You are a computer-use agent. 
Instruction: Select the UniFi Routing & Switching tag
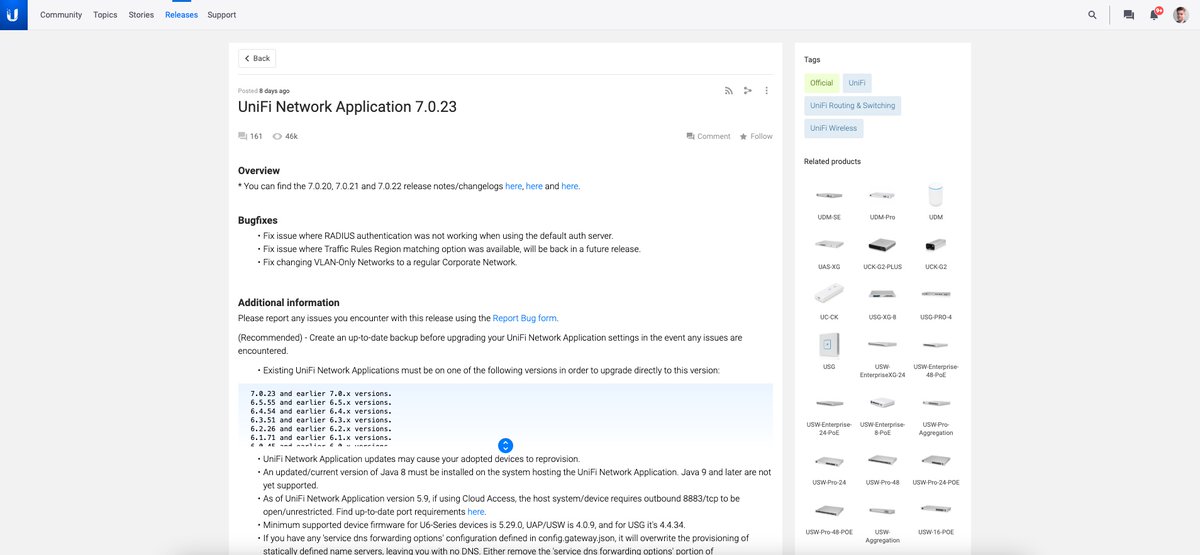(853, 105)
